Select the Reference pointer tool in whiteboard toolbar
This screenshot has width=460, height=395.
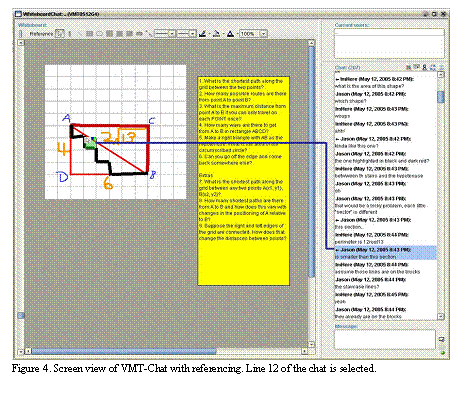pos(59,34)
